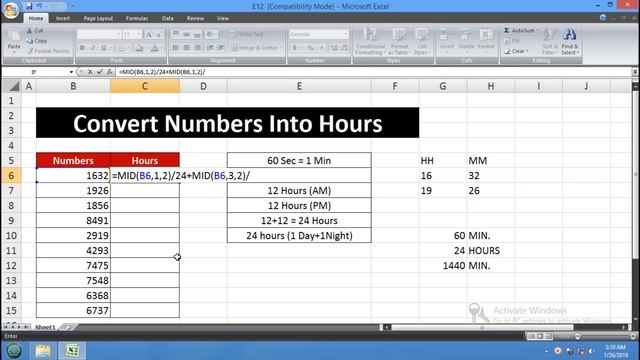Click the Insert Worksheet tab button
Image resolution: width=640 pixels, height=360 pixels.
(67, 327)
